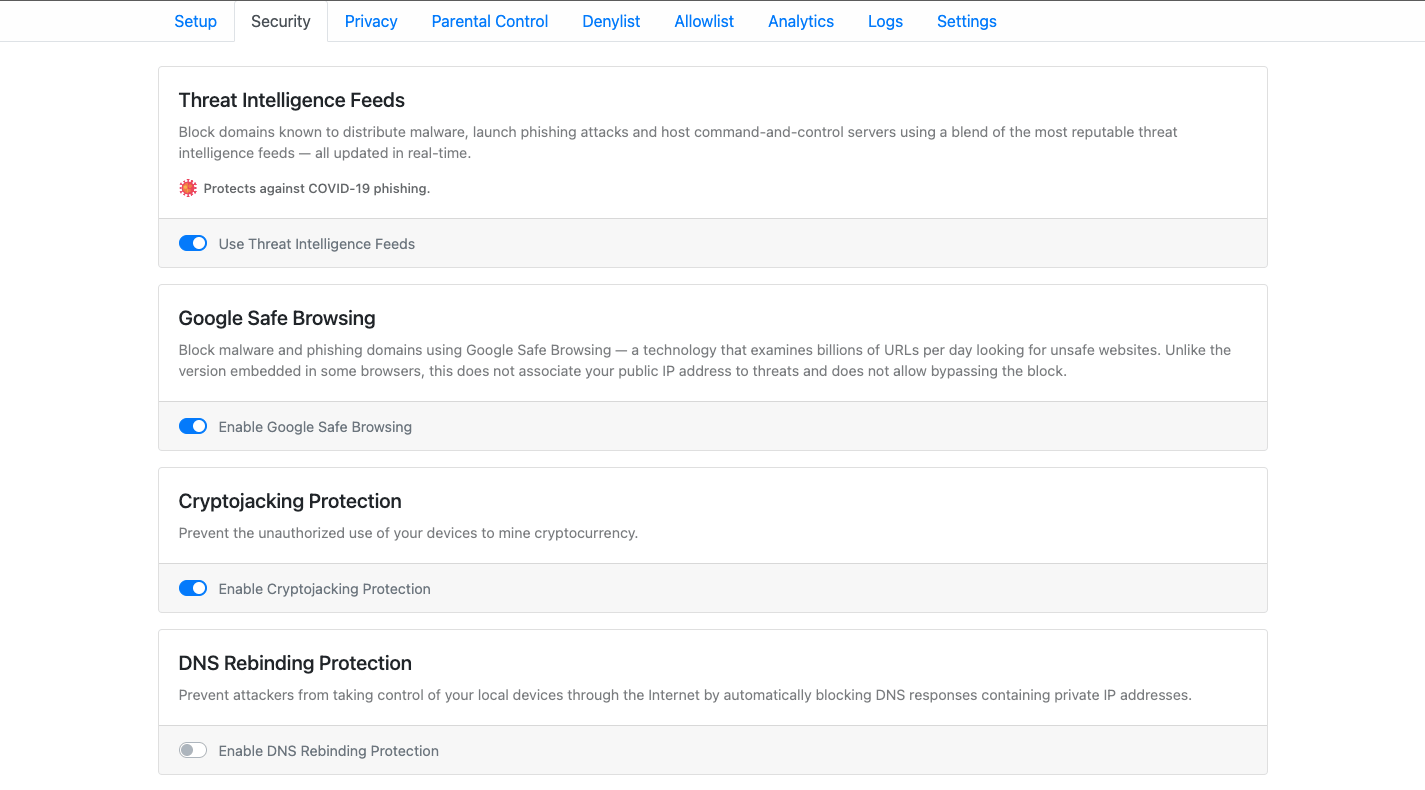Click the Google Safe Browsing heading
This screenshot has width=1425, height=790.
(277, 318)
